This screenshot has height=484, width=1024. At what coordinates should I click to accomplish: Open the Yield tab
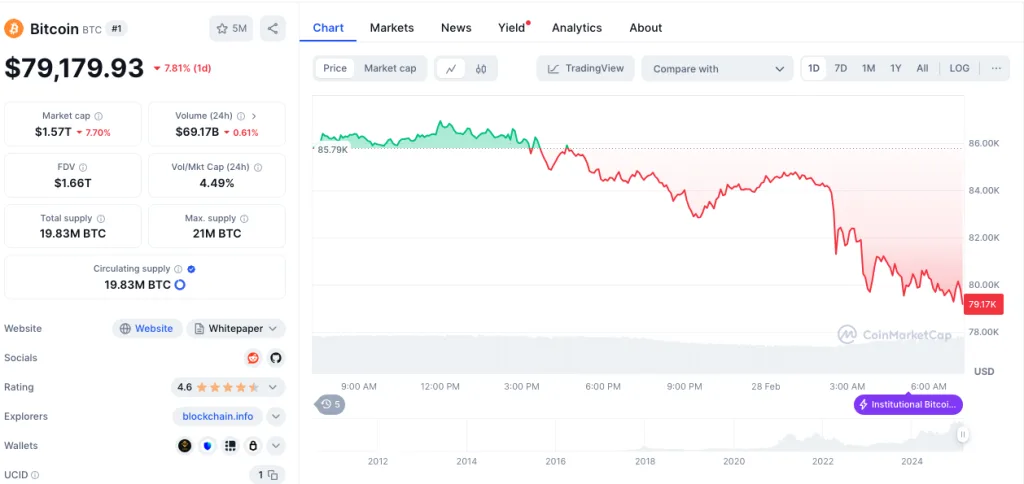[x=512, y=28]
